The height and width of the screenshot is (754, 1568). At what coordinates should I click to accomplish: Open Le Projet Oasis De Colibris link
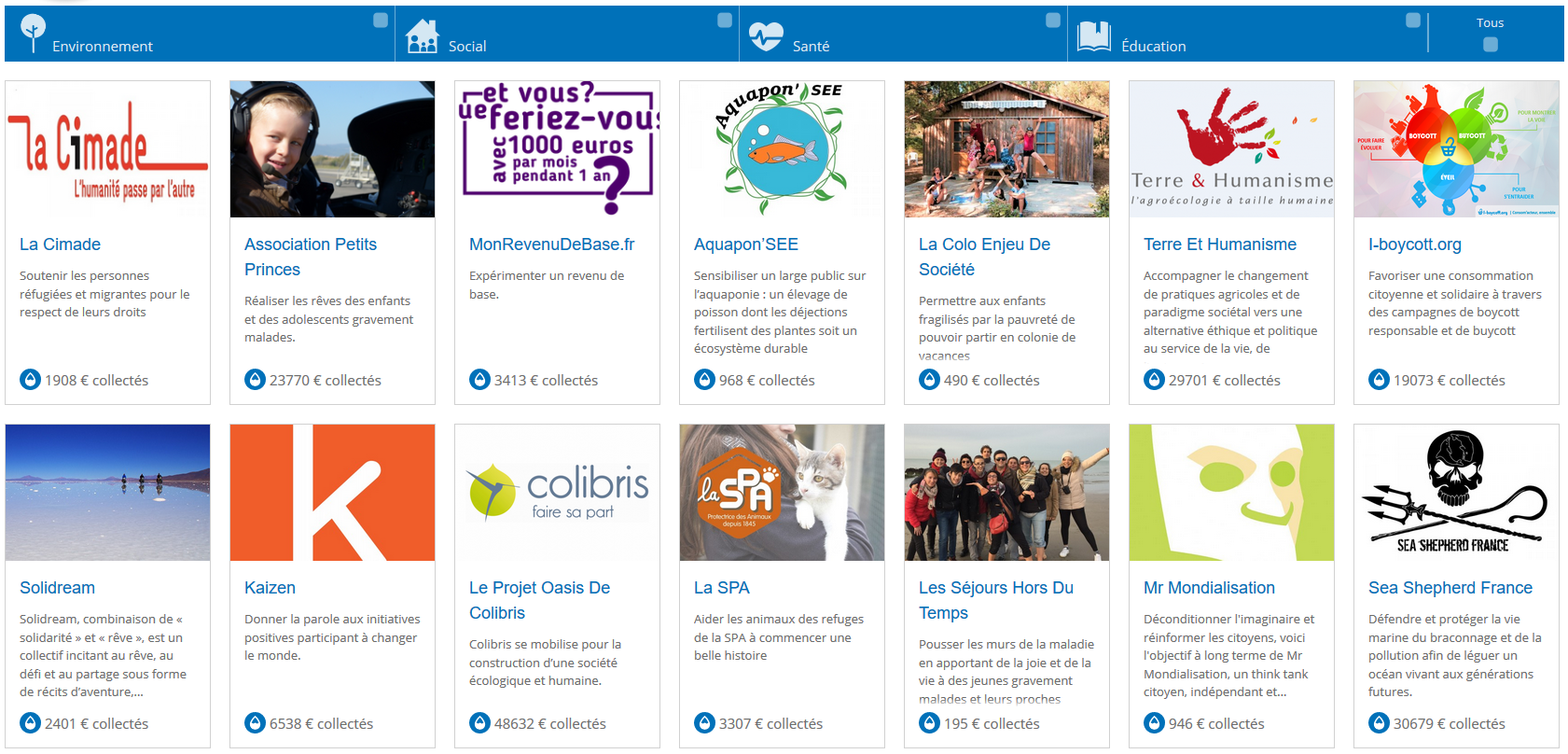click(x=539, y=600)
